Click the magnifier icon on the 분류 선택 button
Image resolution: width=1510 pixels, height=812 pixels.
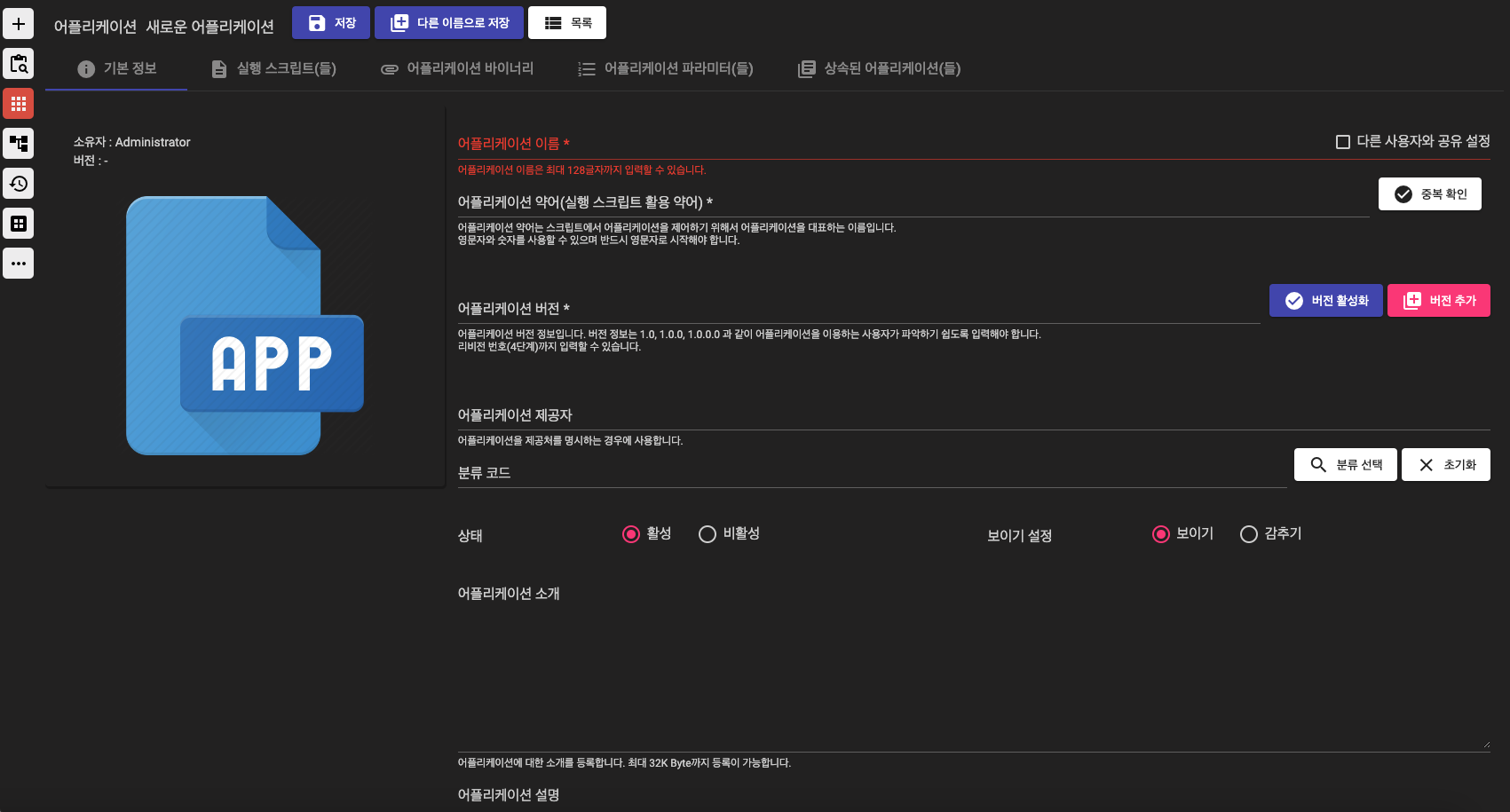coord(1317,464)
